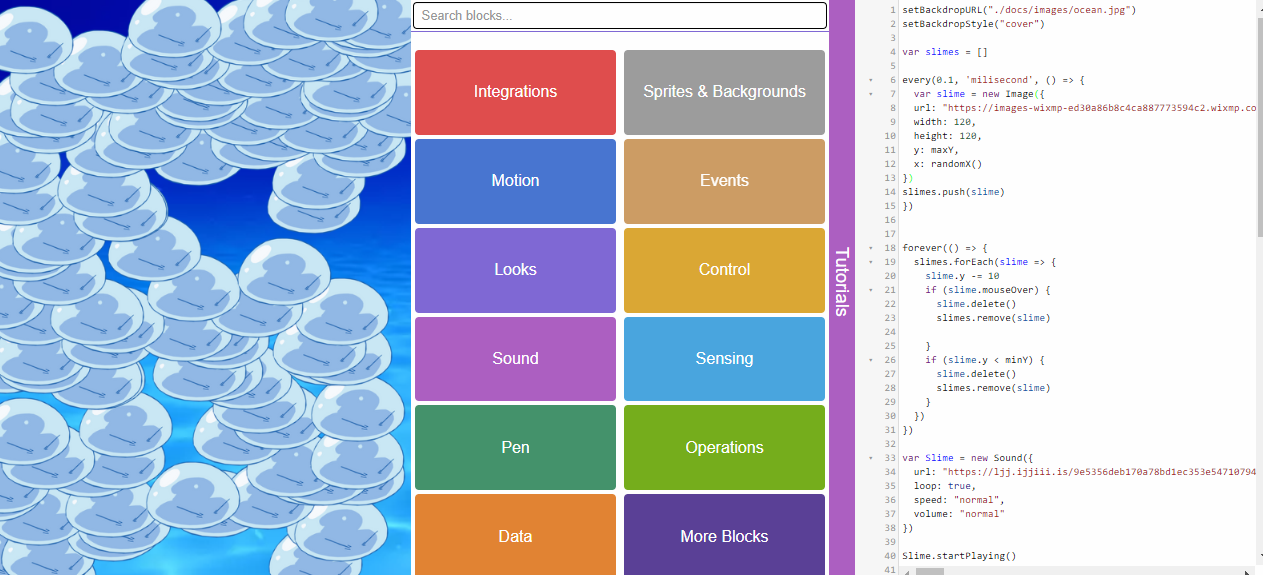Open the Looks block category
Viewport: 1263px width, 575px height.
[x=515, y=270]
